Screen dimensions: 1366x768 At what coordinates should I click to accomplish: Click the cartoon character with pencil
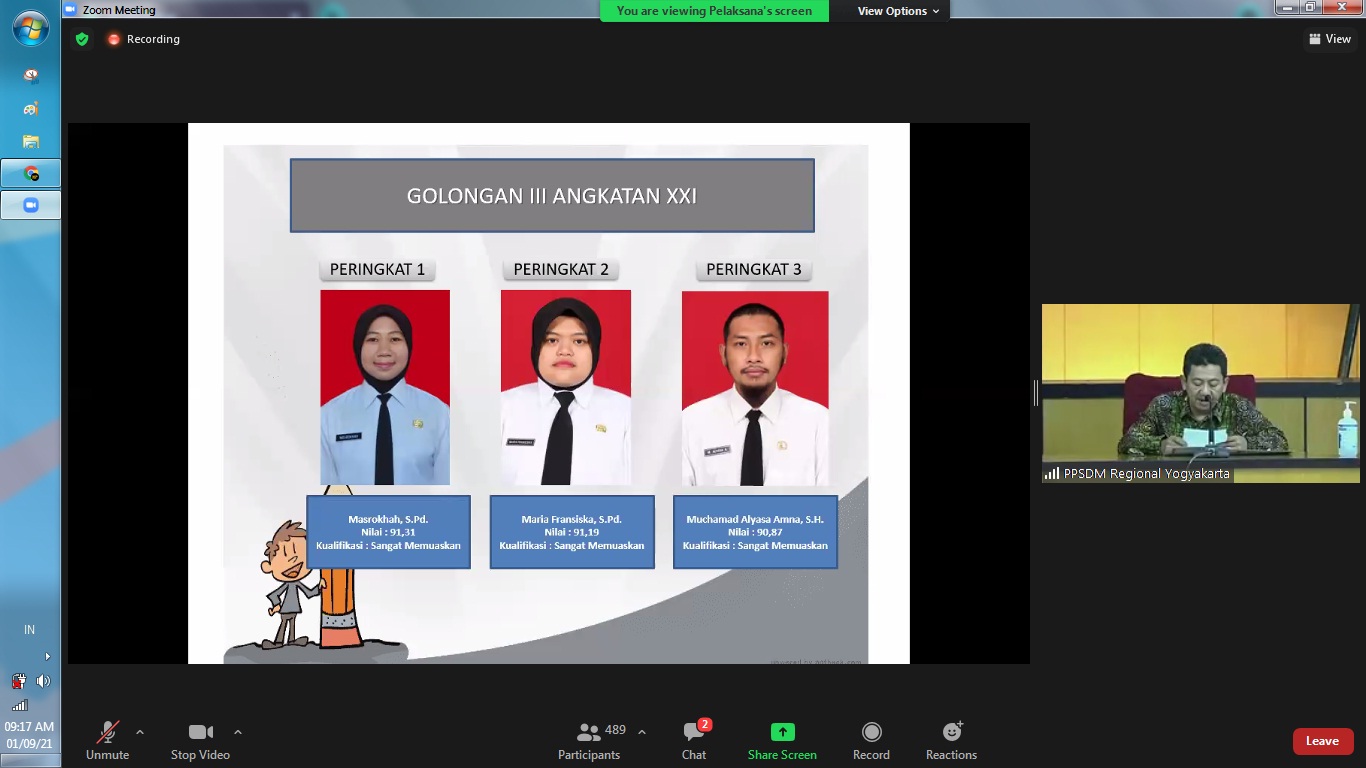293,585
